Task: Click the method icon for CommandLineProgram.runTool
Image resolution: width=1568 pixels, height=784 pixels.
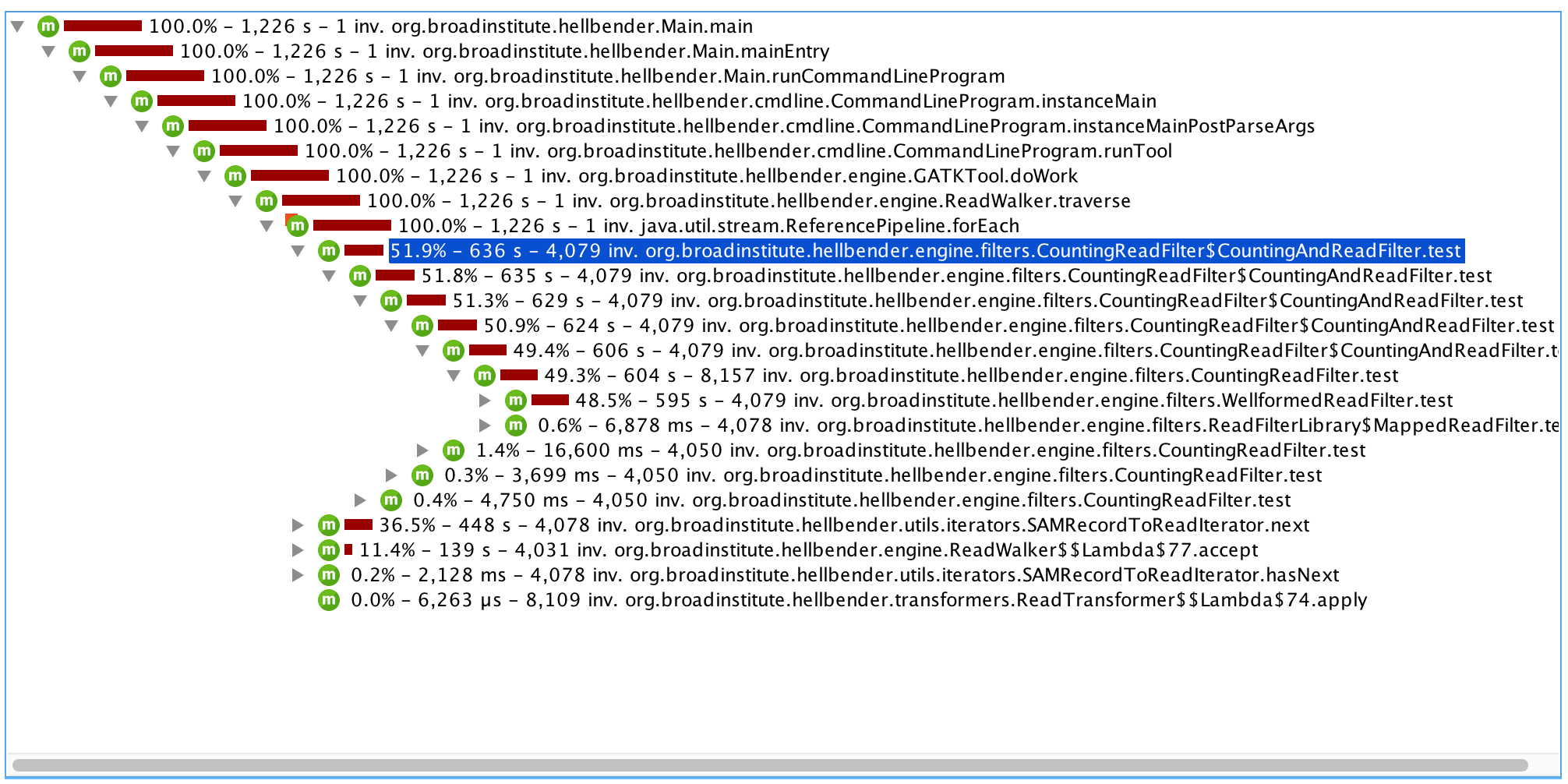Action: tap(203, 151)
